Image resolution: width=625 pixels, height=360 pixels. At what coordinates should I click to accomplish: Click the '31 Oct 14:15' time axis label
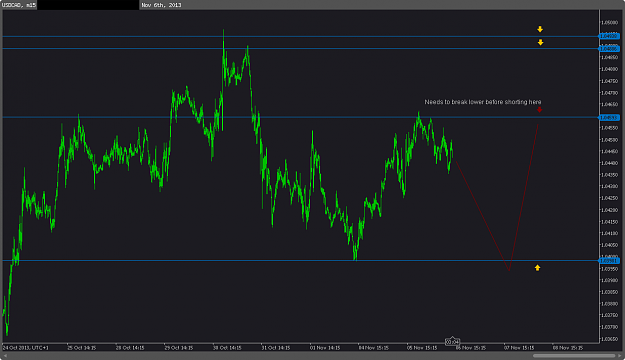(276, 348)
